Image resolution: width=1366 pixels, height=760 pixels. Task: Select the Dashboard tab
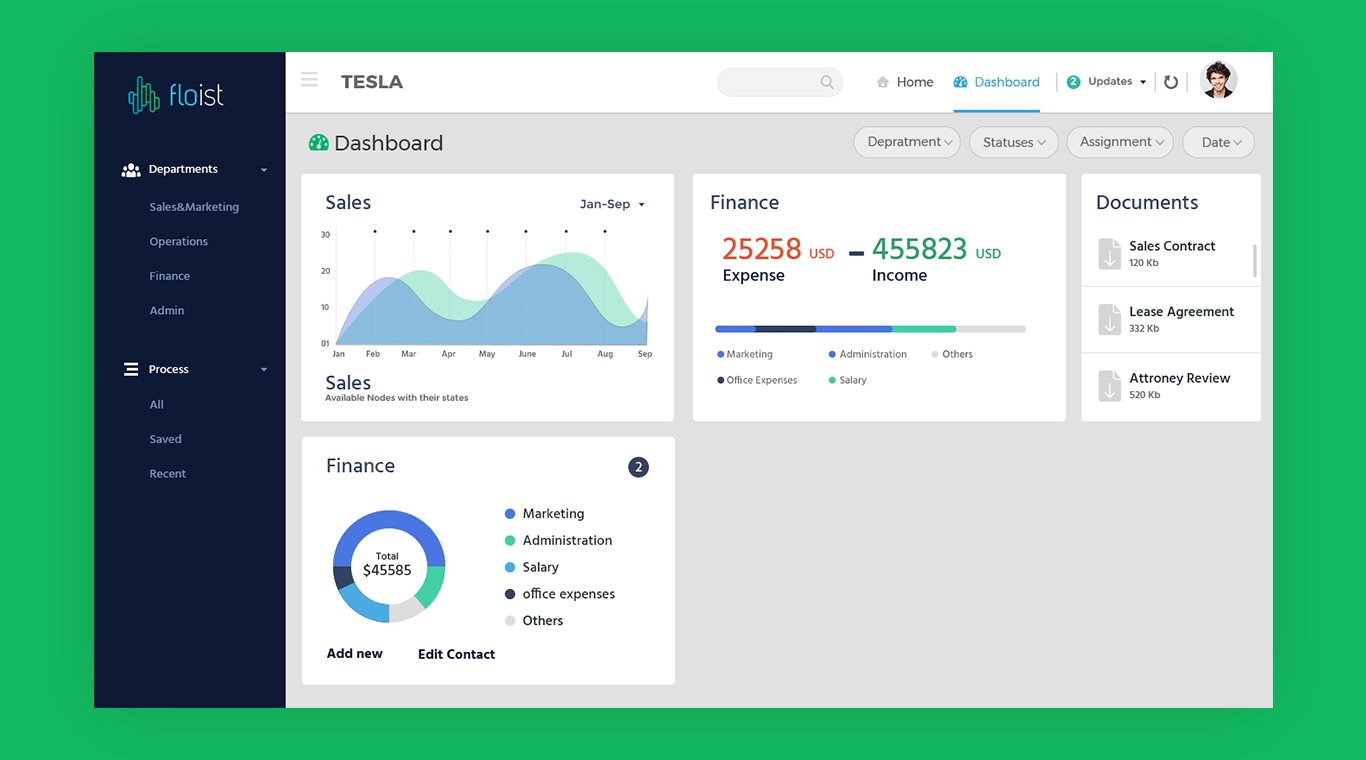(996, 82)
